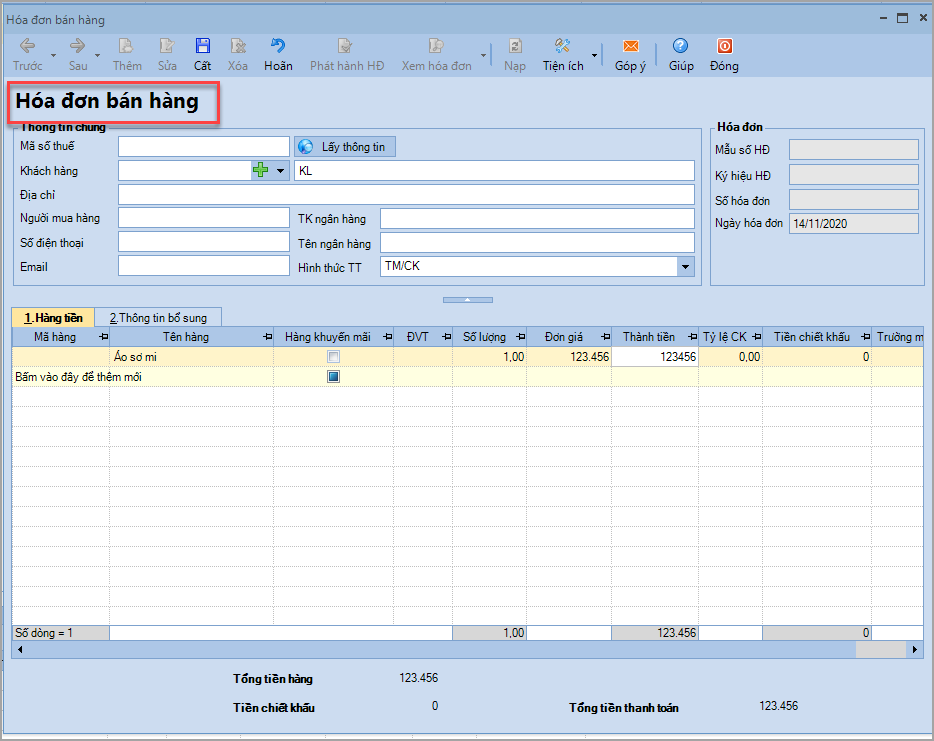
Task: Click the TK ngân hàng field
Action: [537, 219]
